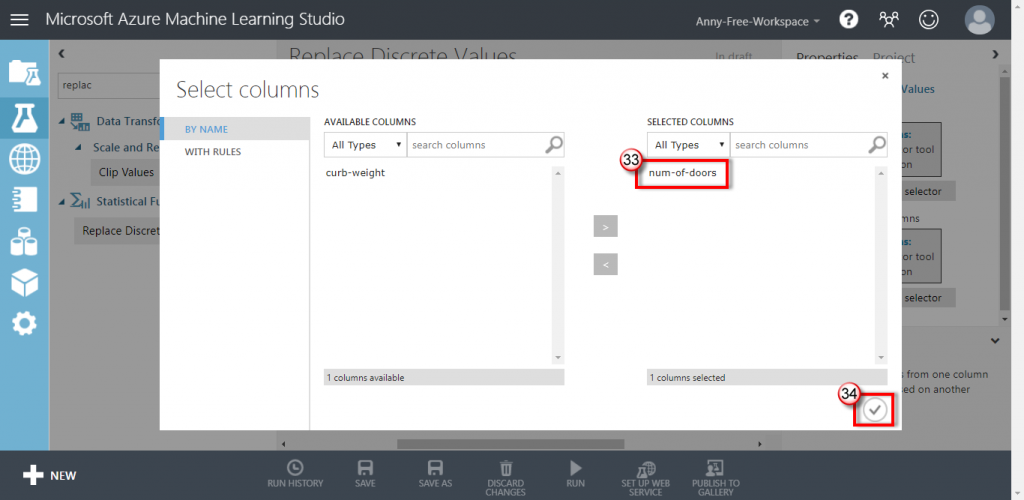Screen dimensions: 1024x500
Task: Collapse the Properties pane right chevron
Action: pyautogui.click(x=995, y=54)
